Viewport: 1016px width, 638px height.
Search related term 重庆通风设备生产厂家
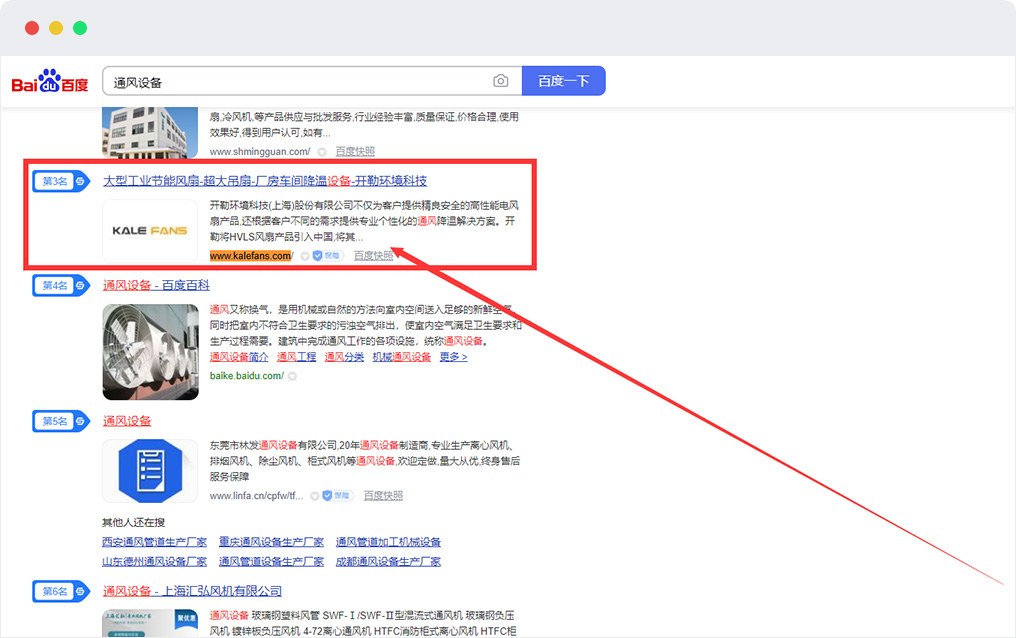(x=271, y=542)
